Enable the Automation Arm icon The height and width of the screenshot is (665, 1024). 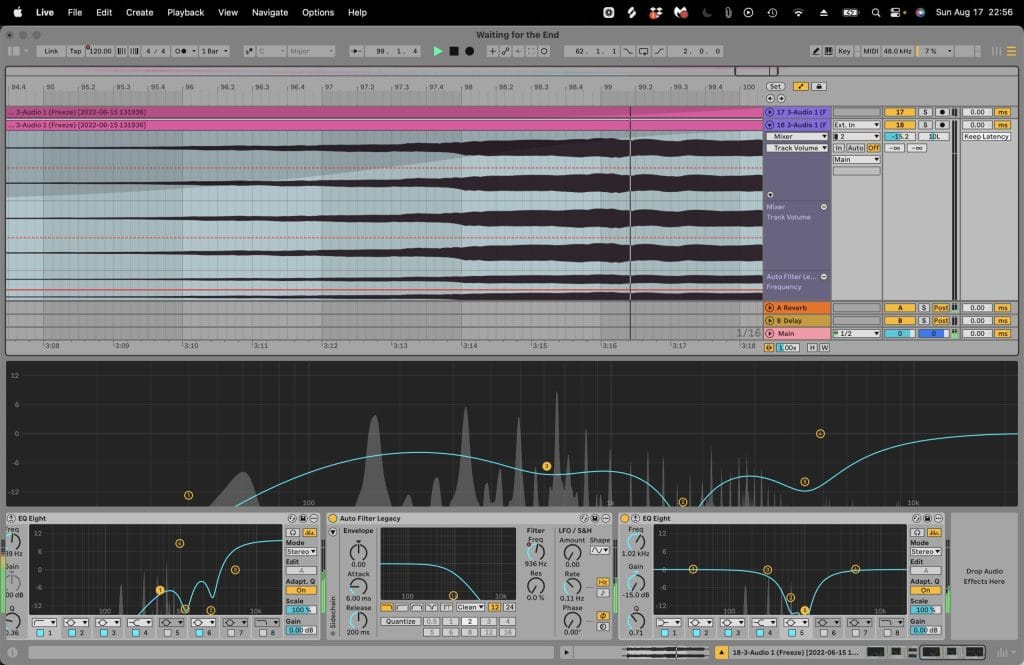[x=505, y=51]
